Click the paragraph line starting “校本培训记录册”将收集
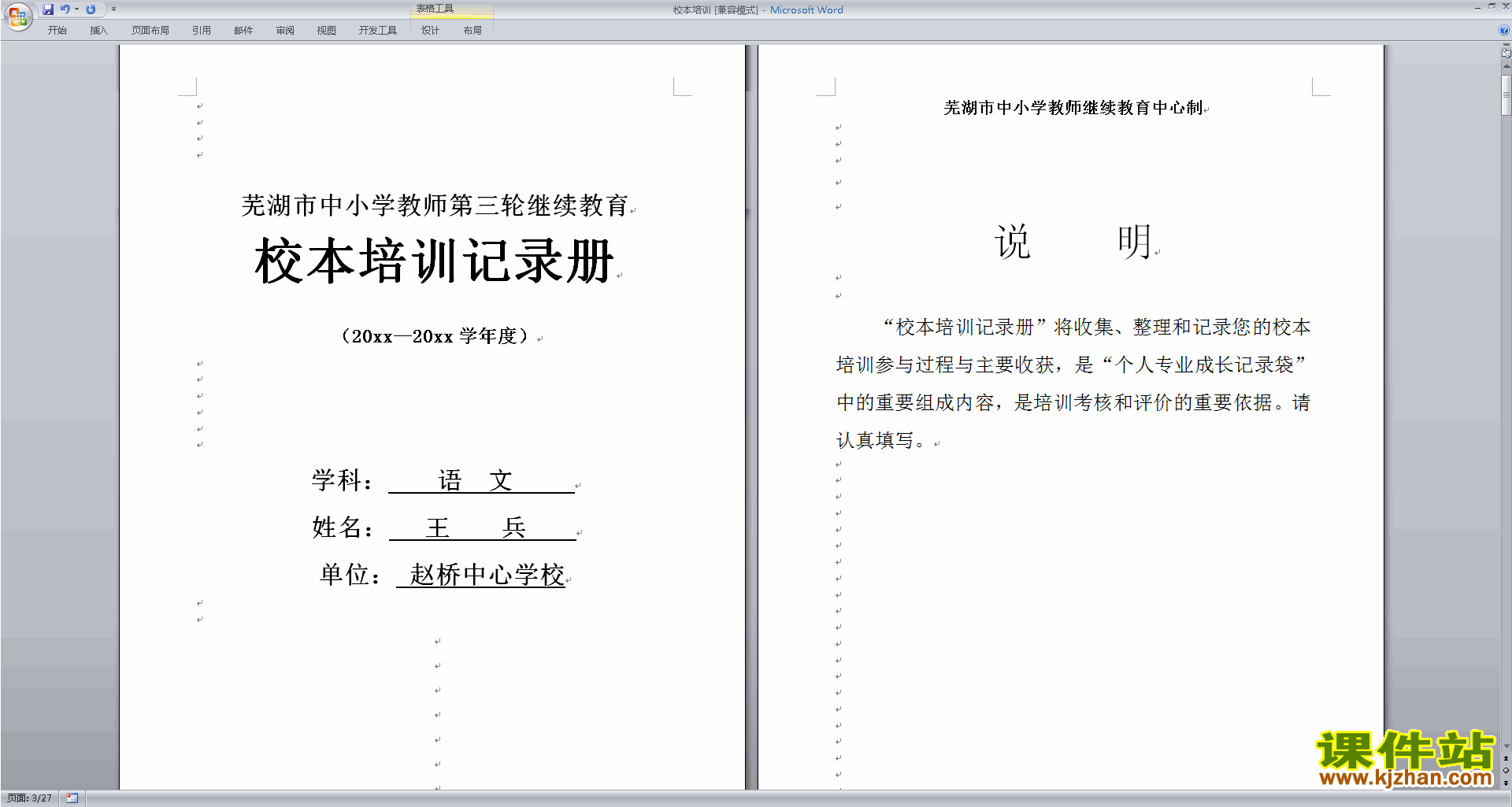Viewport: 1512px width, 807px height. pos(1095,328)
